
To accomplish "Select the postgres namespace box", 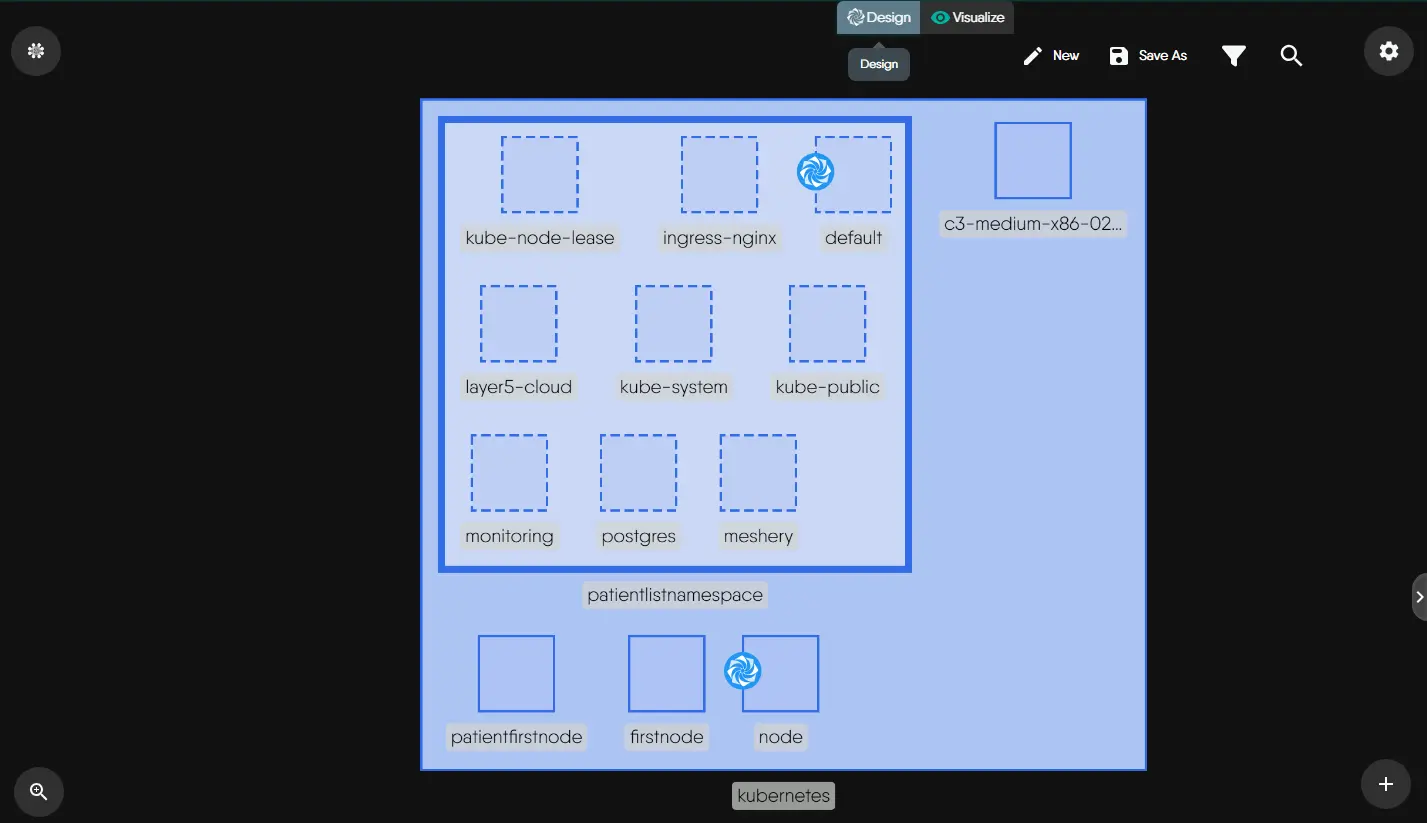I will point(638,472).
